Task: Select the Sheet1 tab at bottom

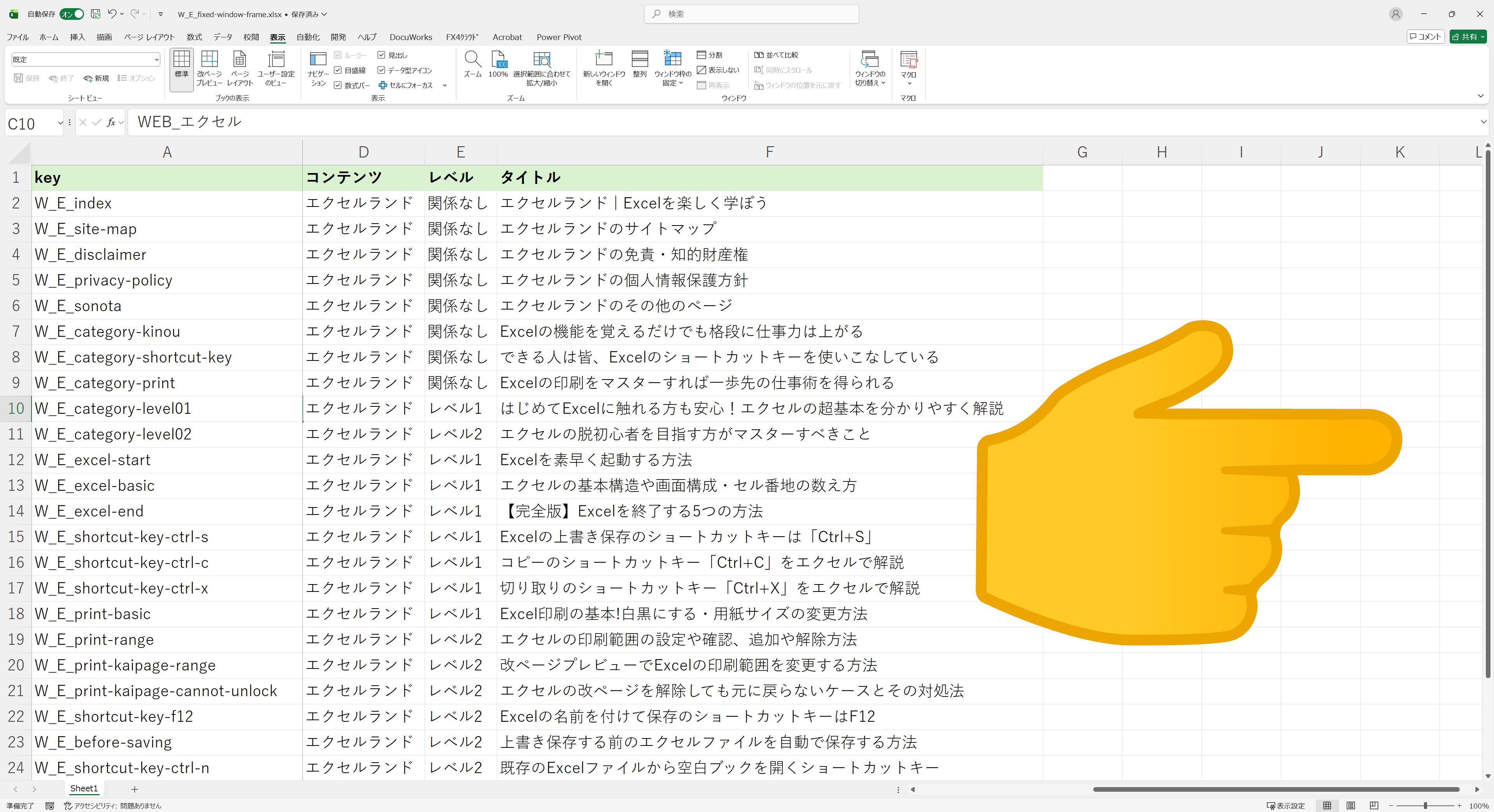Action: (84, 789)
